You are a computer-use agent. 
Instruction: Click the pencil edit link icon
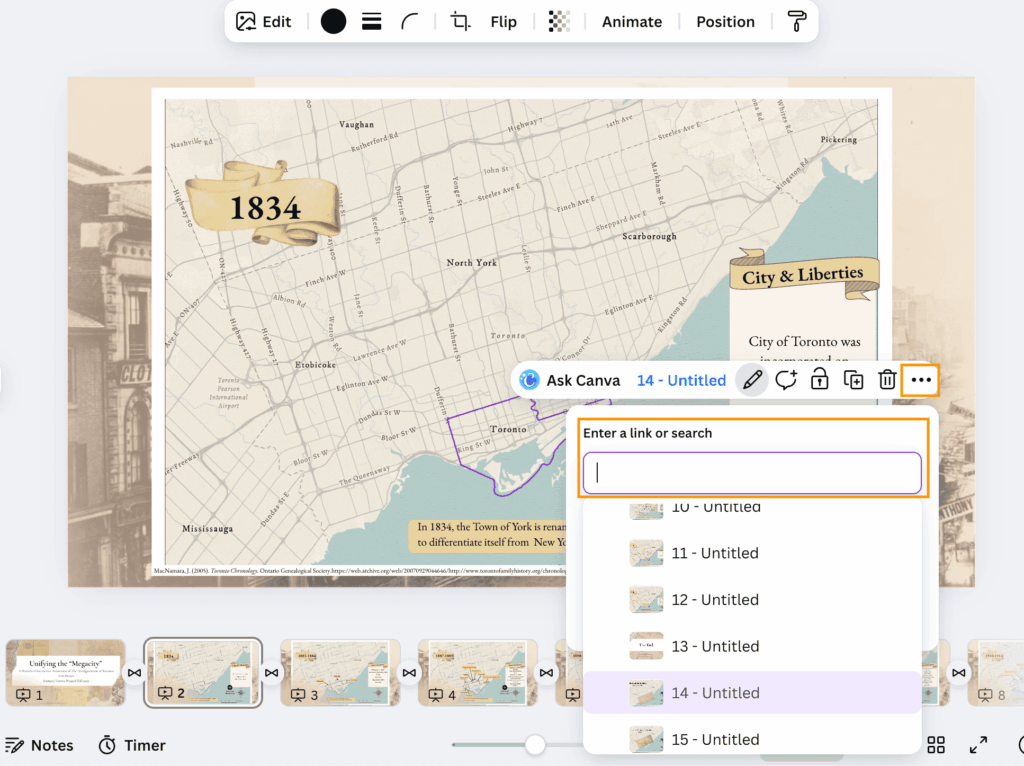(x=753, y=380)
